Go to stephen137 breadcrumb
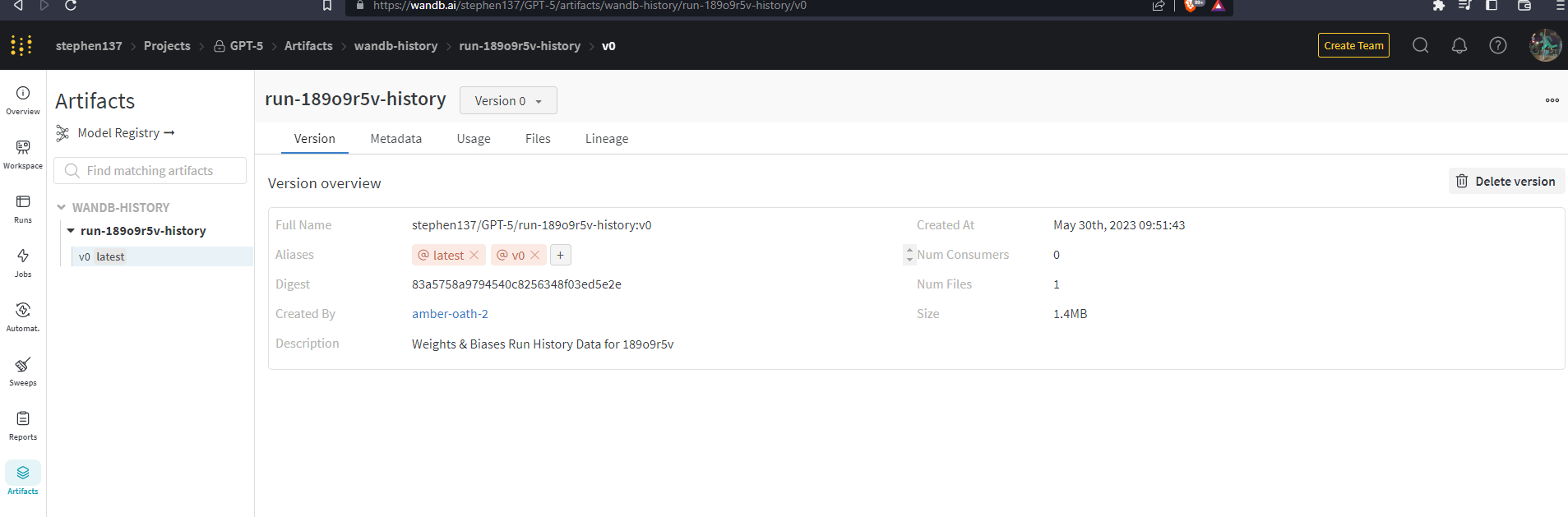The image size is (1568, 517). click(89, 46)
